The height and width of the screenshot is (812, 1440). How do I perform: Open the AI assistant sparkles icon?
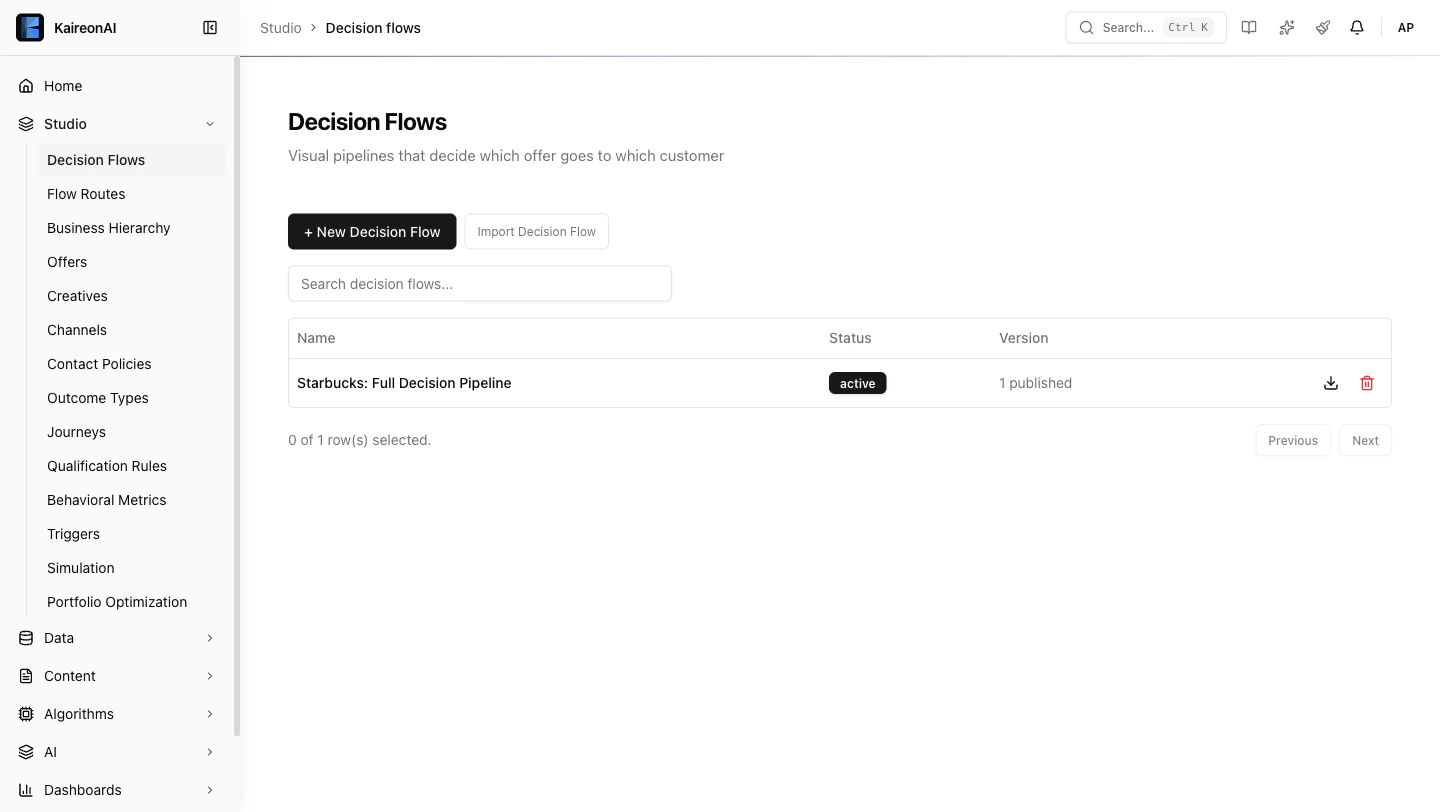[x=1286, y=27]
